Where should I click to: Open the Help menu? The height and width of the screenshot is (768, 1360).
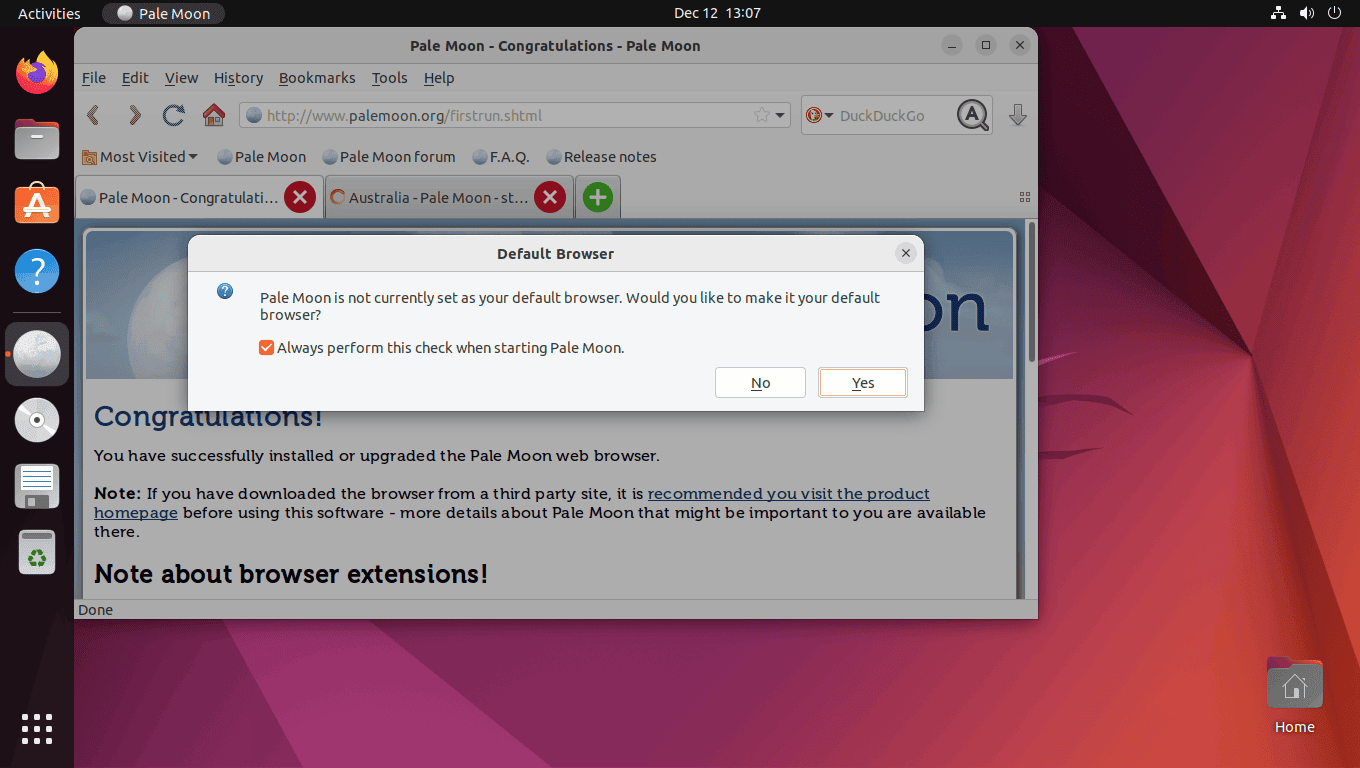[x=439, y=78]
